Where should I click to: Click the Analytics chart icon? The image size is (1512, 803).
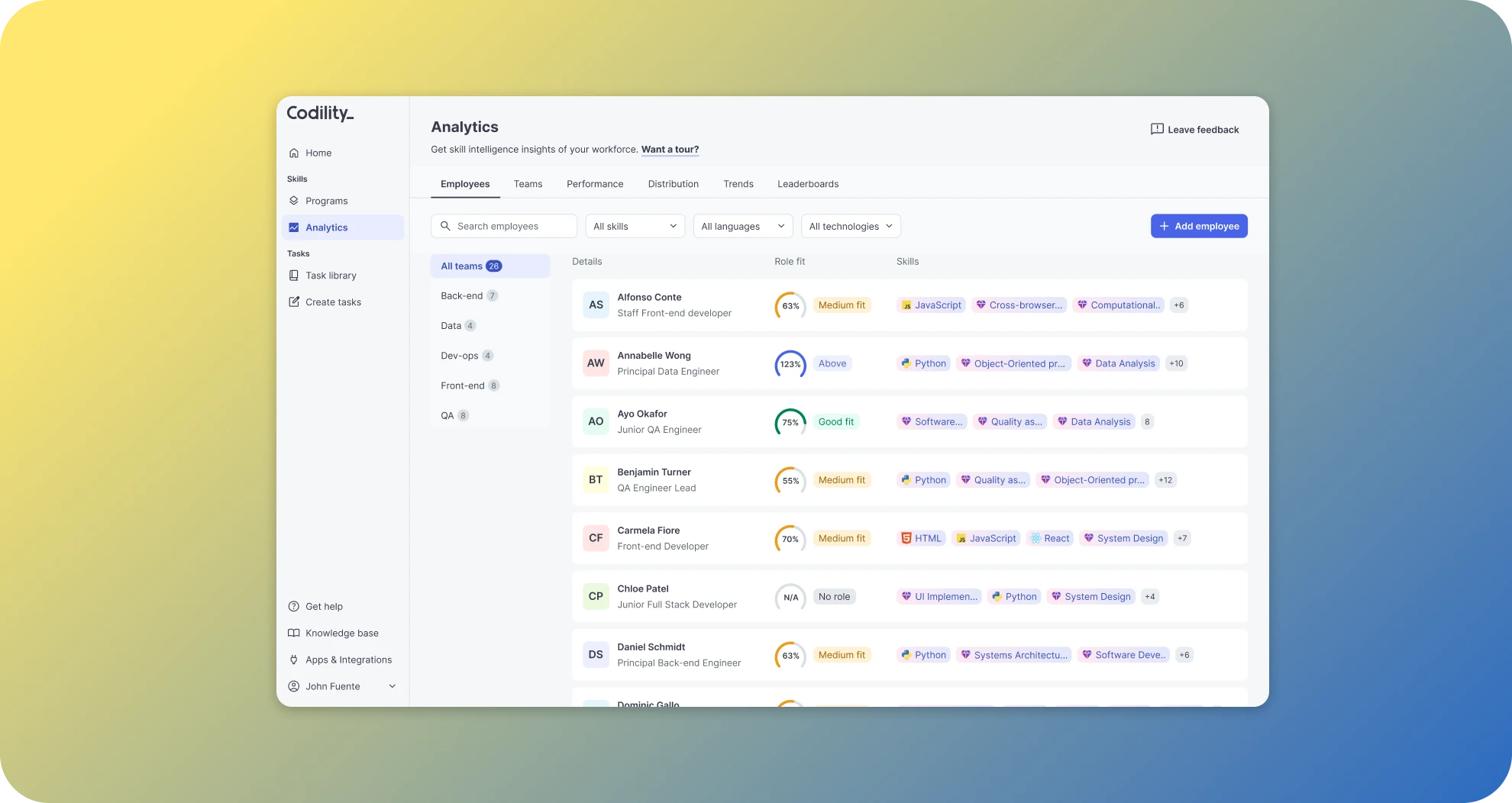click(x=294, y=227)
